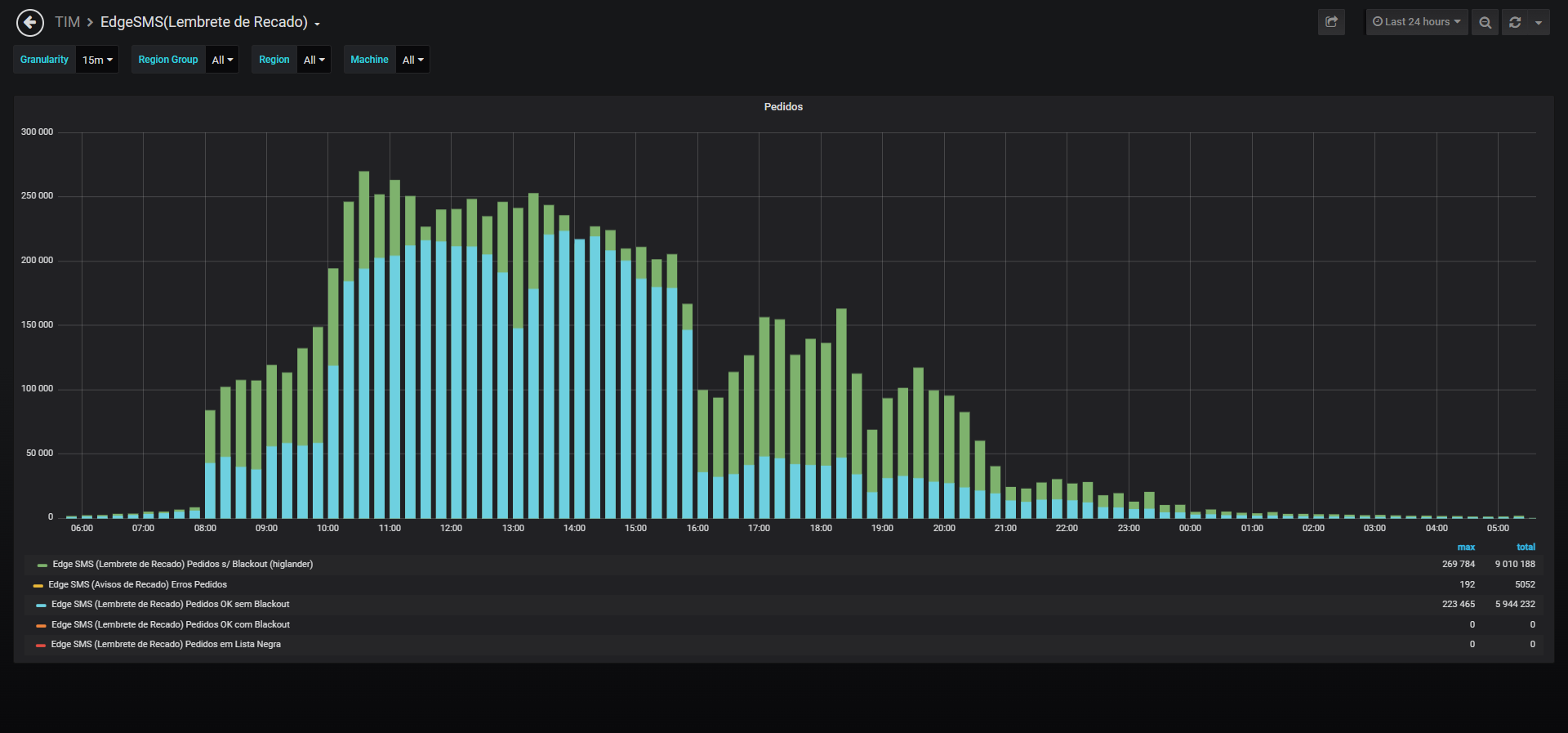The image size is (1568, 733).
Task: Expand the Granularity 15m dropdown
Action: point(97,60)
